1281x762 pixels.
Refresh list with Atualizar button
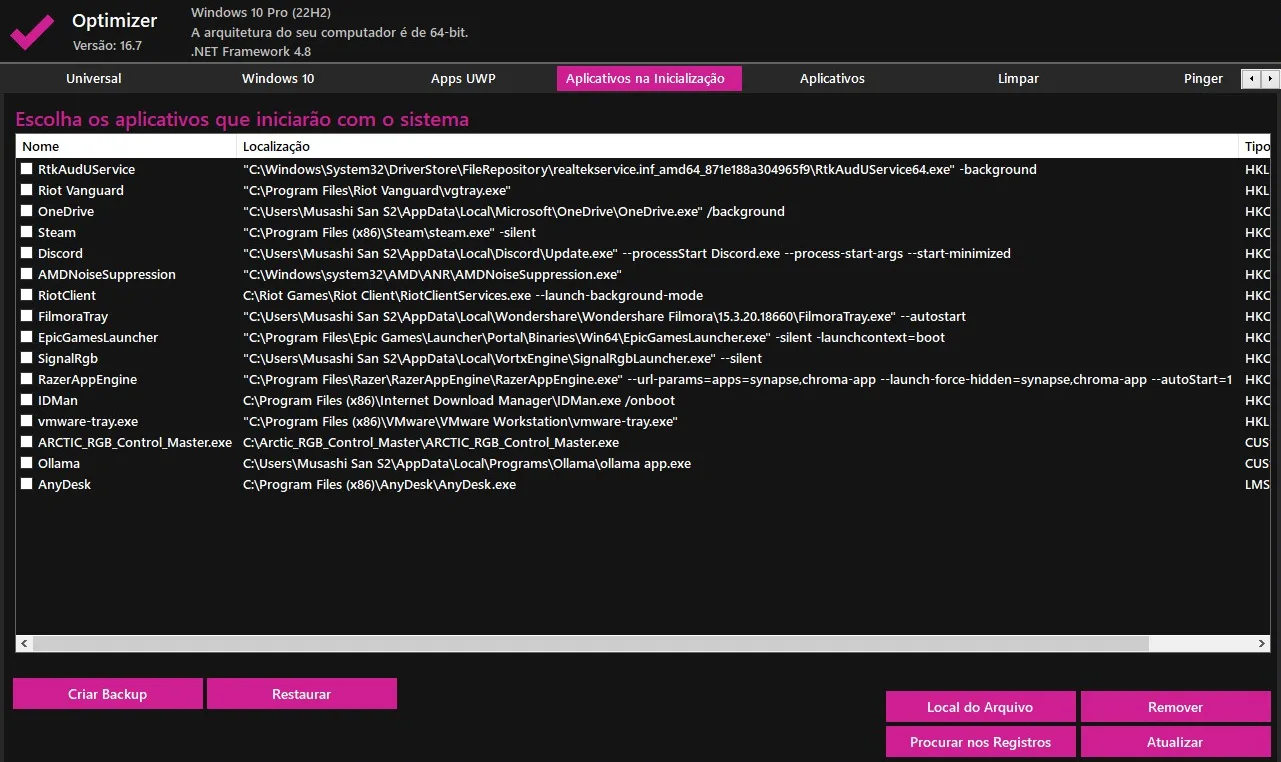(1175, 742)
